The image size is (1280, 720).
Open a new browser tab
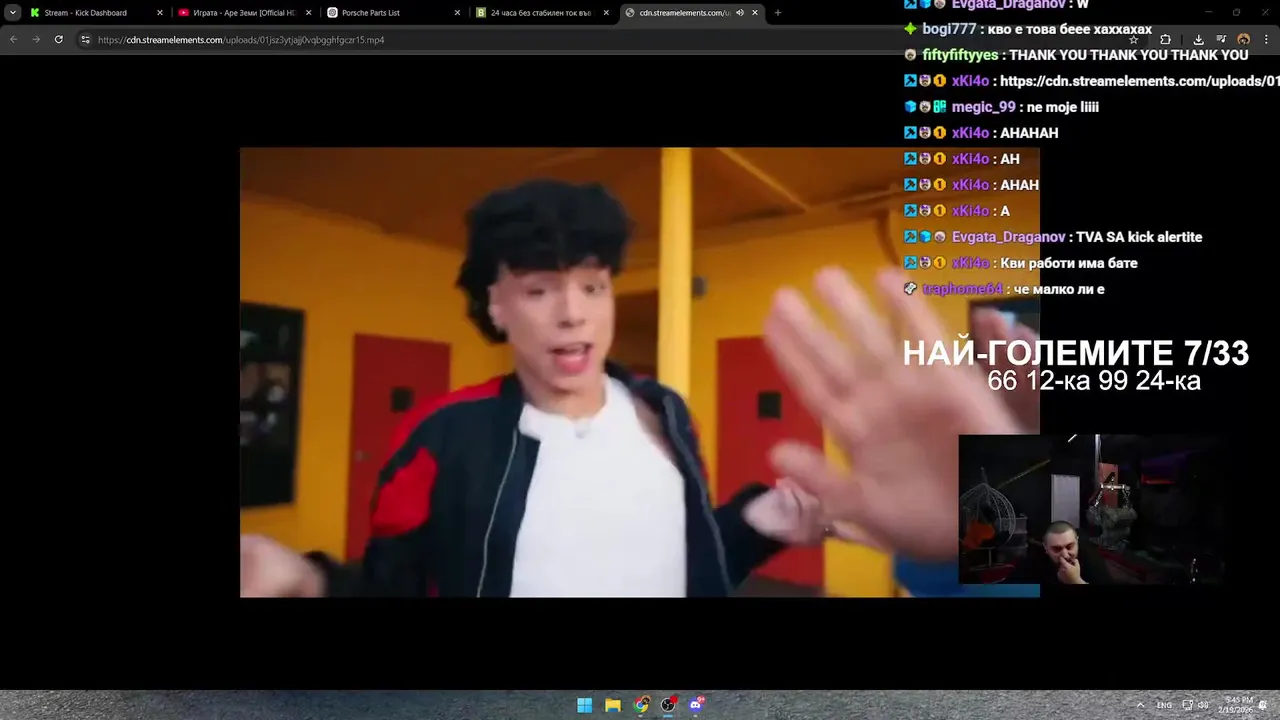pyautogui.click(x=778, y=13)
